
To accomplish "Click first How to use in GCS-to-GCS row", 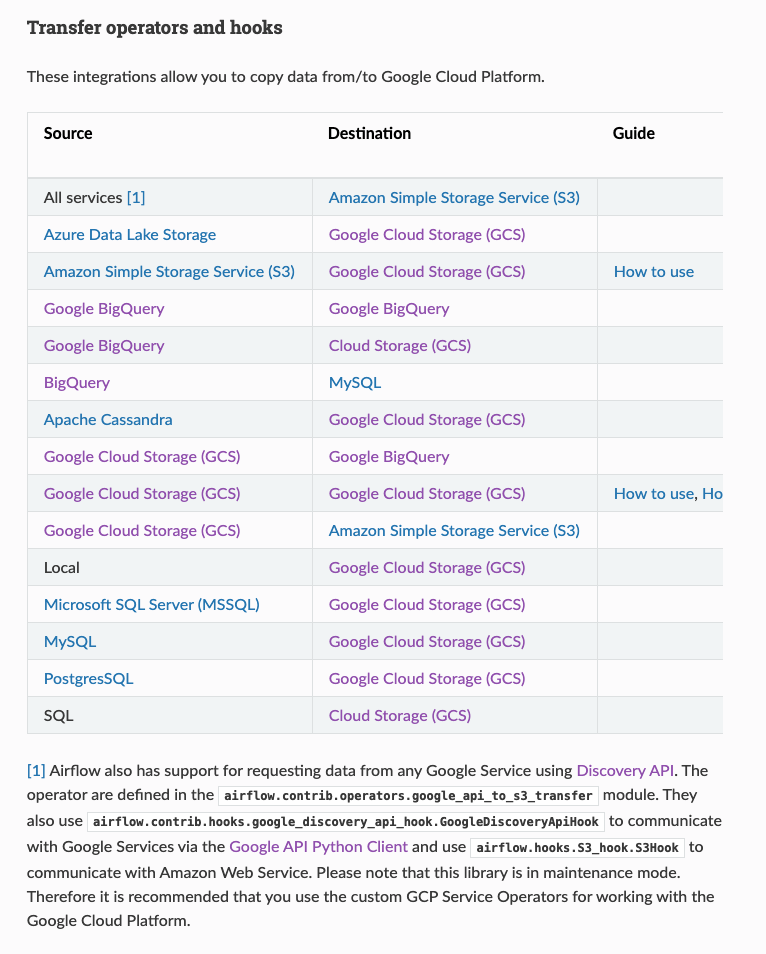I will [653, 494].
